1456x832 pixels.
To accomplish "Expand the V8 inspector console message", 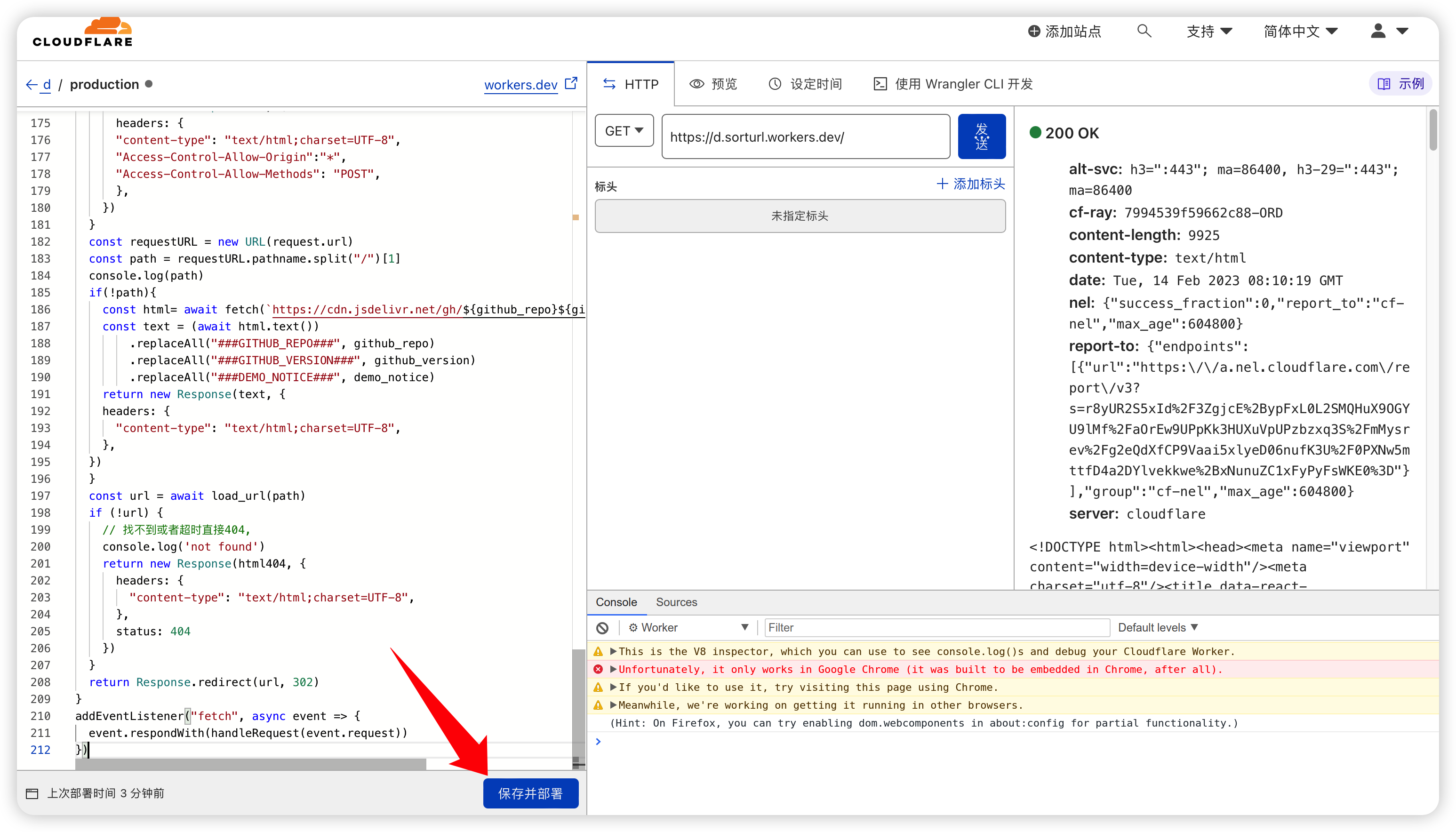I will [614, 651].
